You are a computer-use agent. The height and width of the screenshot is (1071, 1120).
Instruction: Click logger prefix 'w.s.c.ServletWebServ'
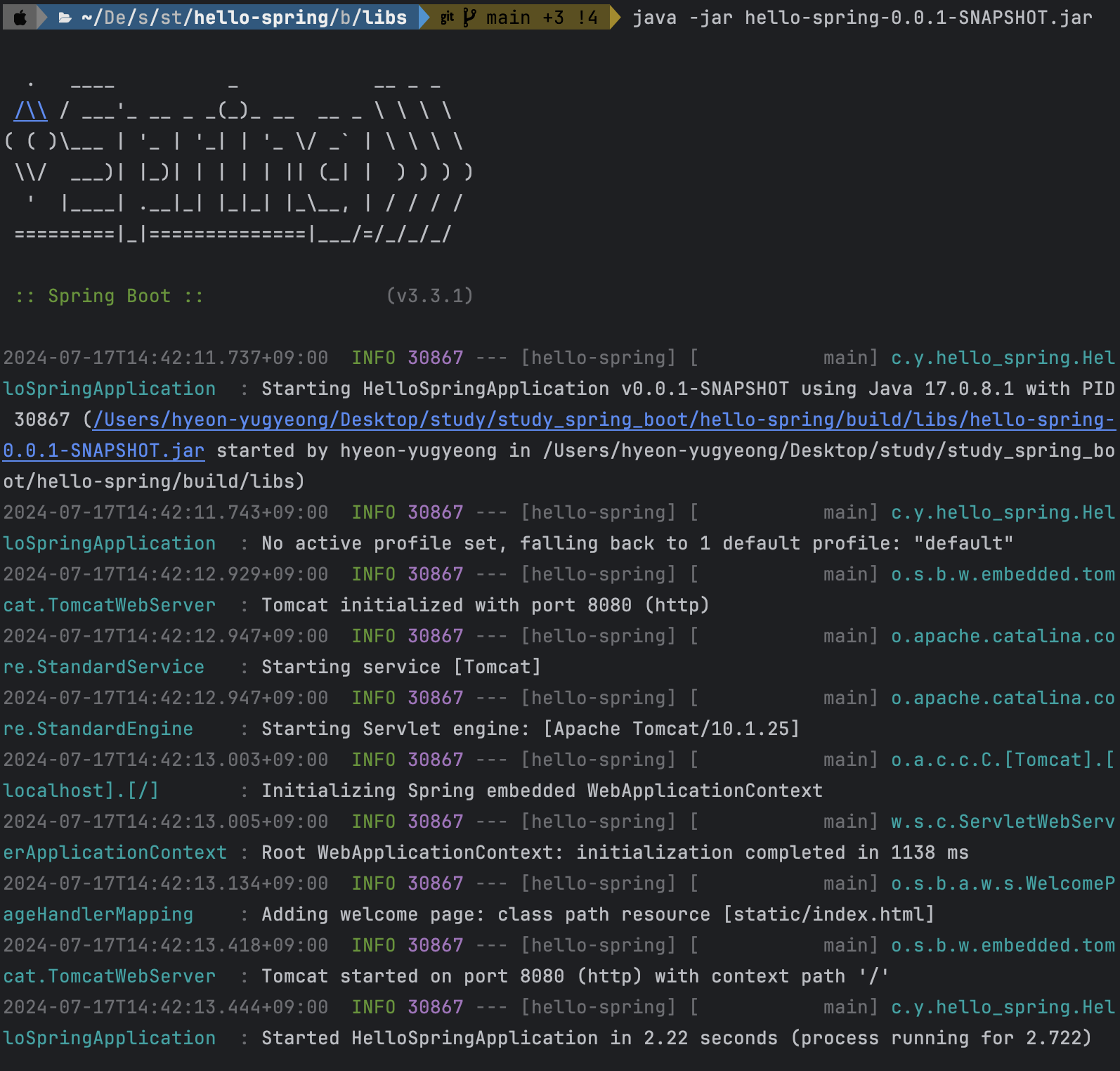click(x=1003, y=822)
